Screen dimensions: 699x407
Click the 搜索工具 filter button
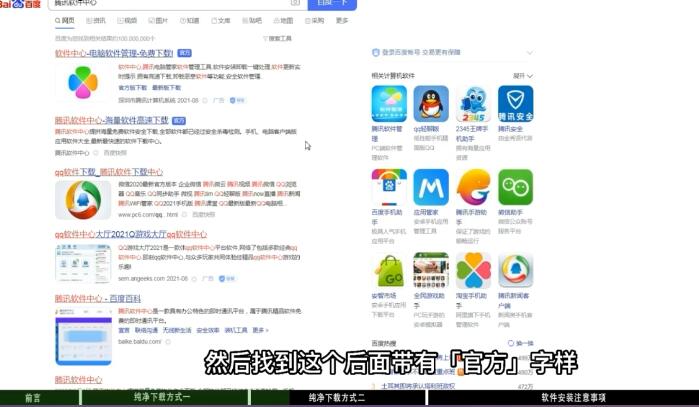(277, 39)
